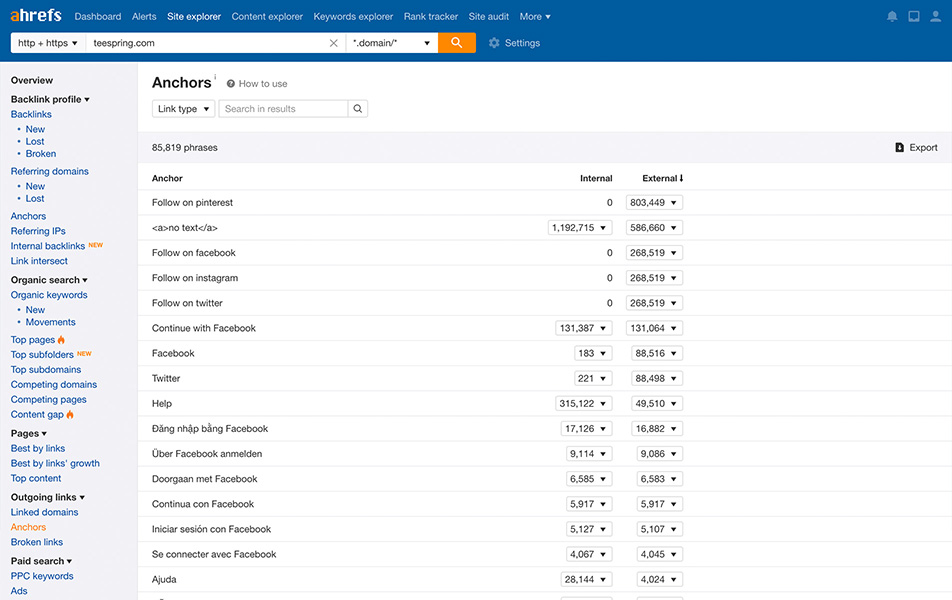952x600 pixels.
Task: Expand the More menu
Action: pos(535,16)
